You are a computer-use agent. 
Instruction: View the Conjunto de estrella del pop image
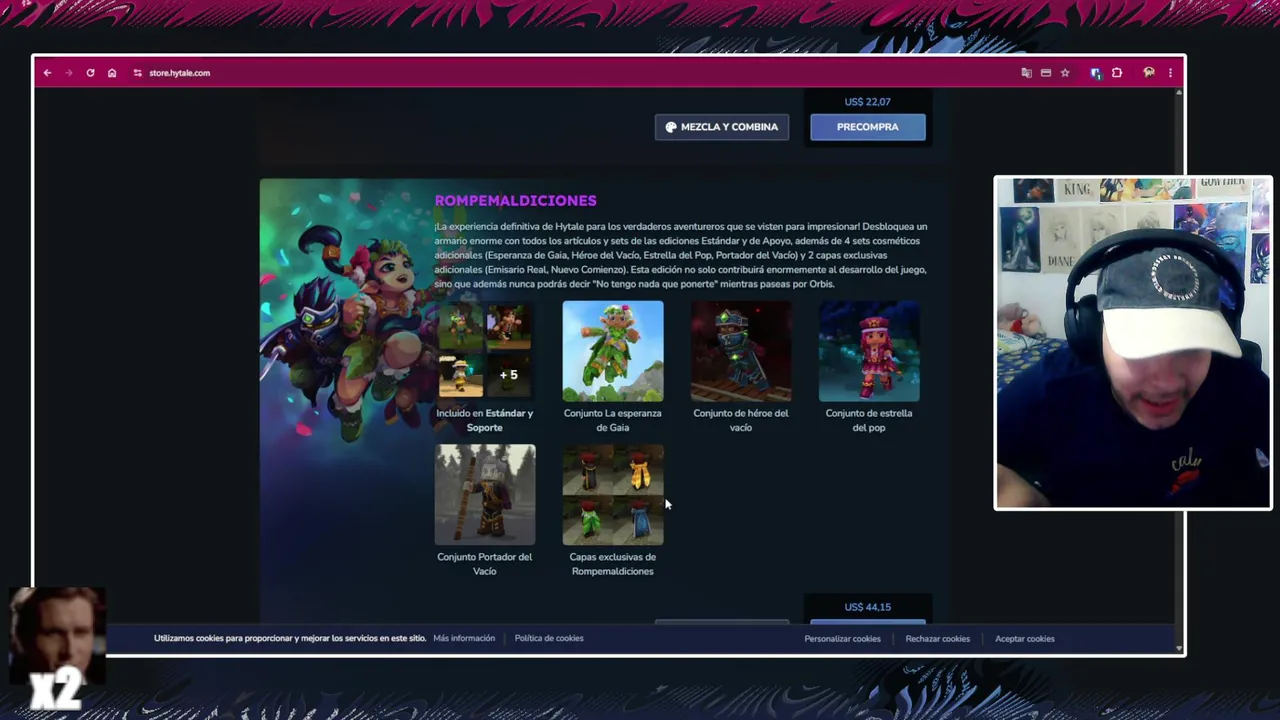coord(869,351)
